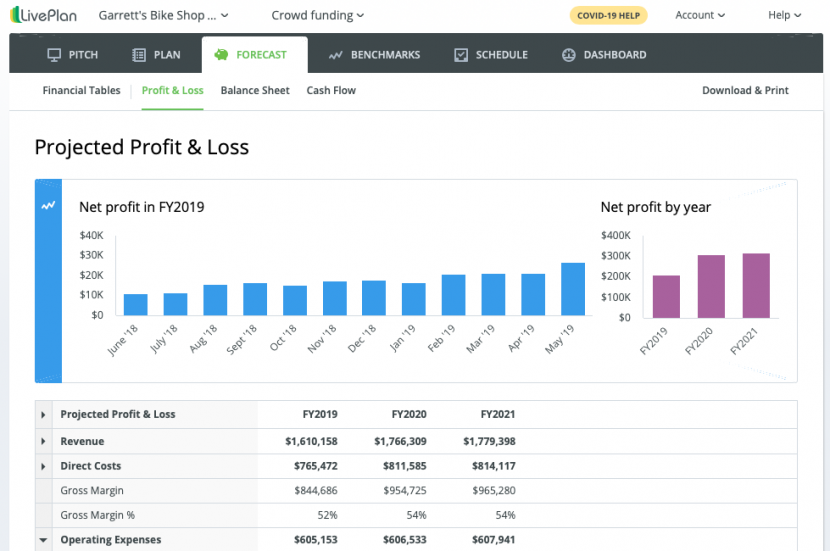Click the Pitch monitor icon
830x551 pixels.
[54, 55]
